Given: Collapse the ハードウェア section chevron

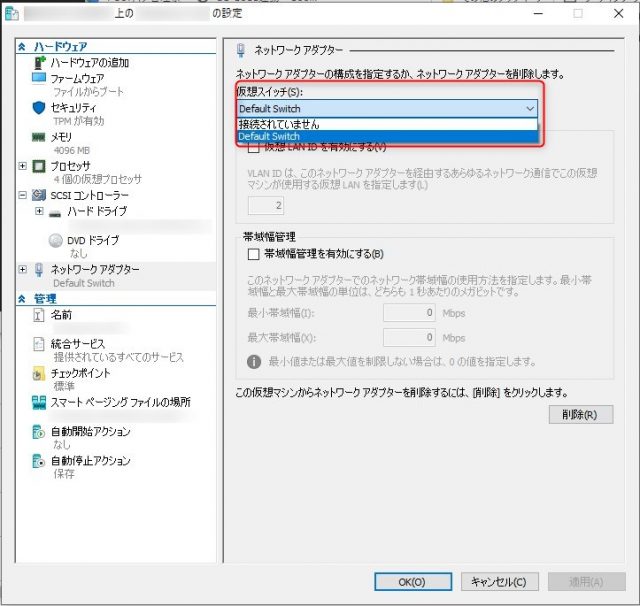Looking at the screenshot, I should click(x=22, y=47).
